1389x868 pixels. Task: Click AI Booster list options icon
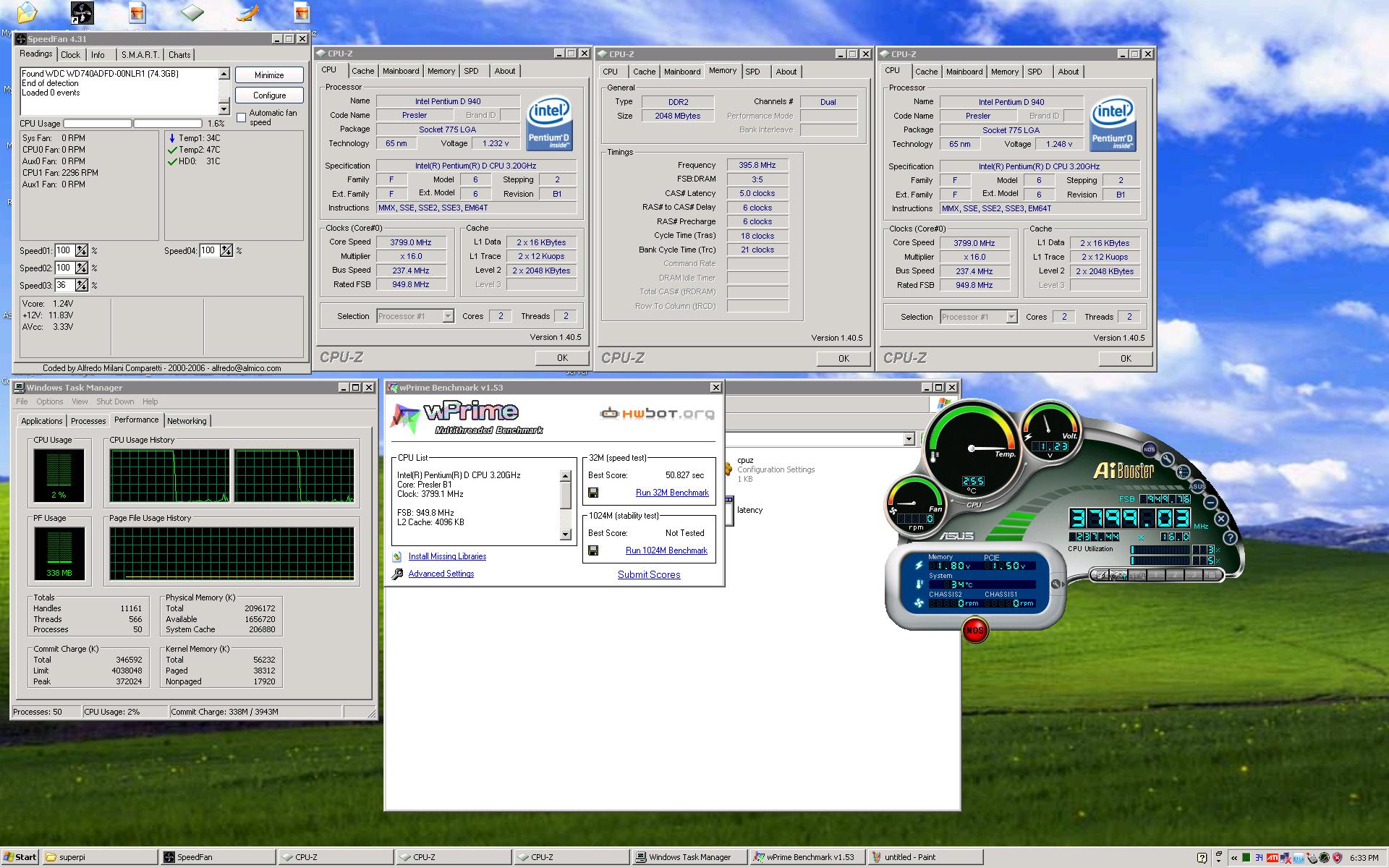point(1183,472)
